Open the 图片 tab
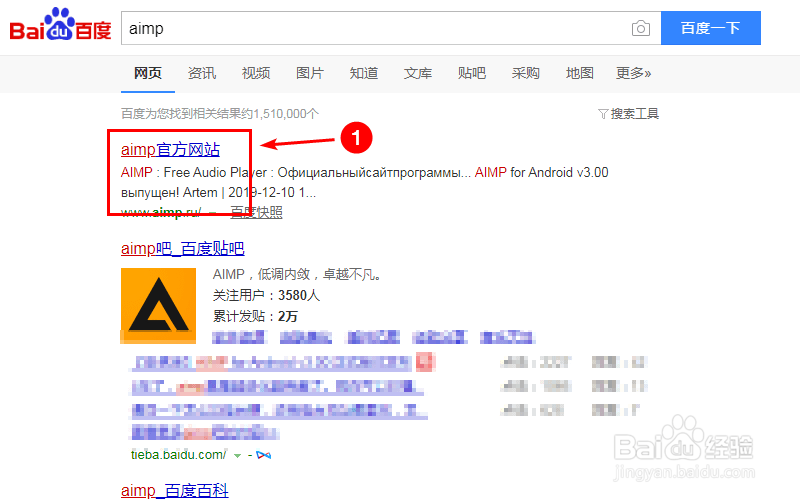Viewport: 800px width, 500px height. click(x=310, y=73)
